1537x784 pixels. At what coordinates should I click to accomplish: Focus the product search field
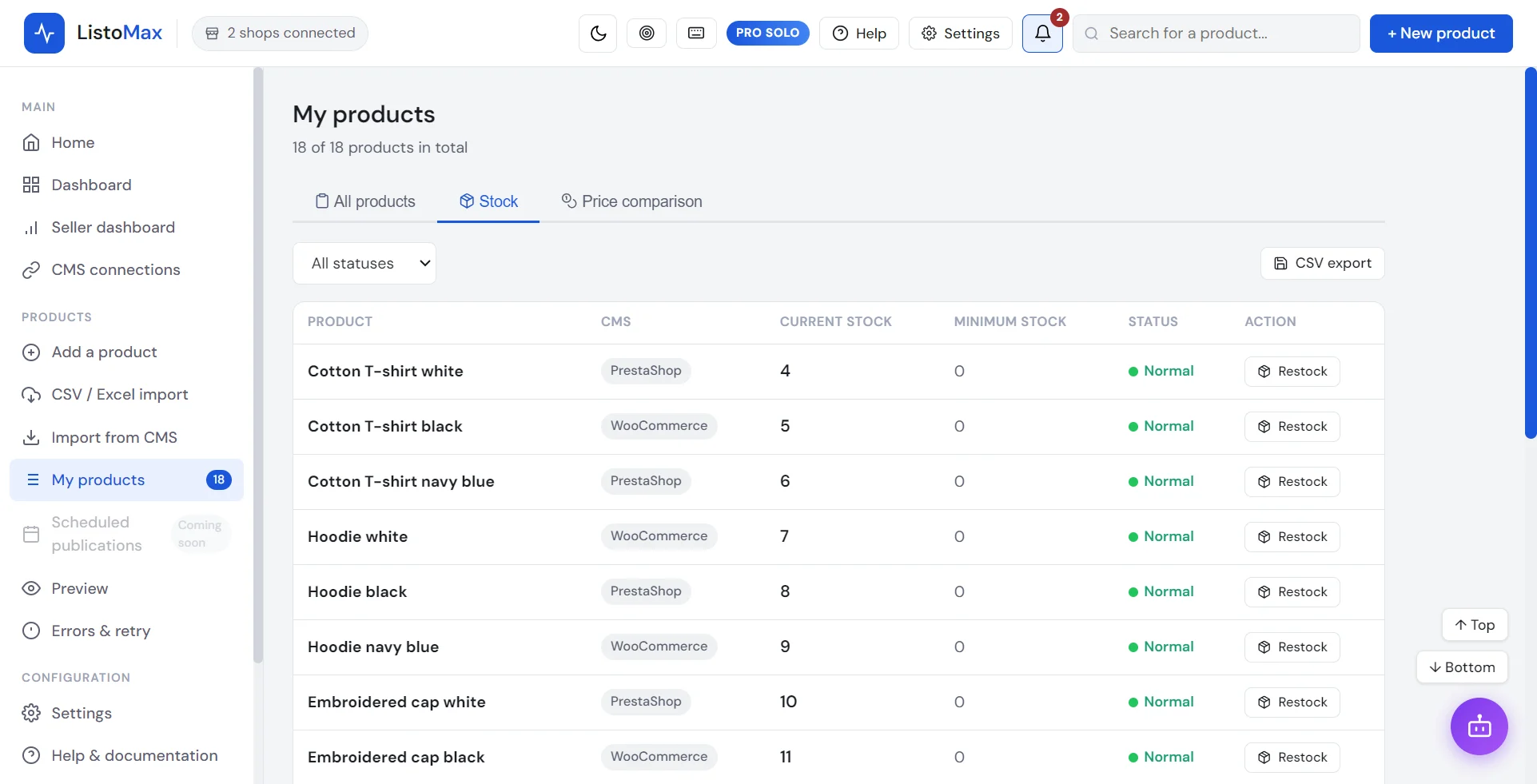click(x=1216, y=34)
